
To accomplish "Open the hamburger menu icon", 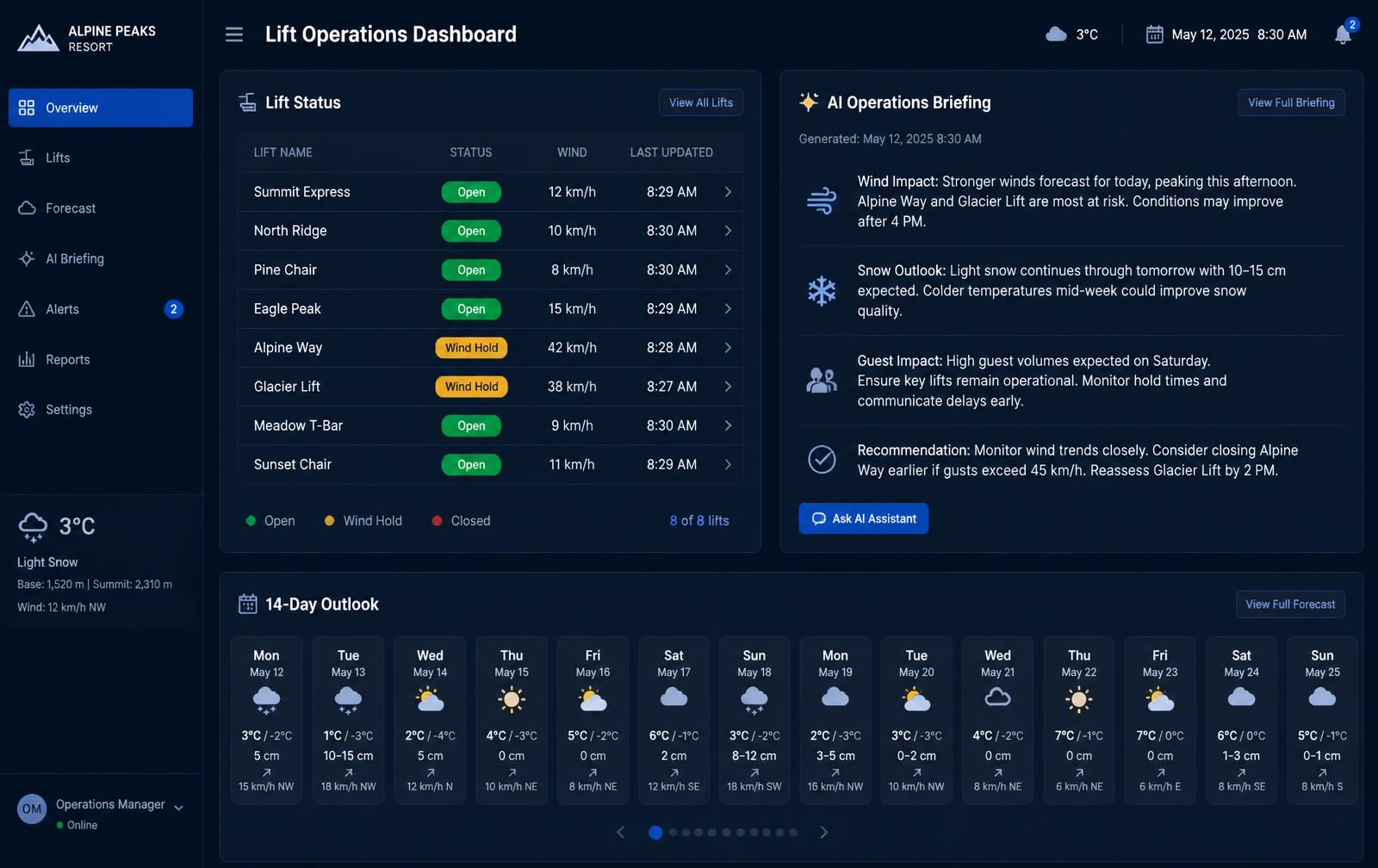I will pos(234,34).
